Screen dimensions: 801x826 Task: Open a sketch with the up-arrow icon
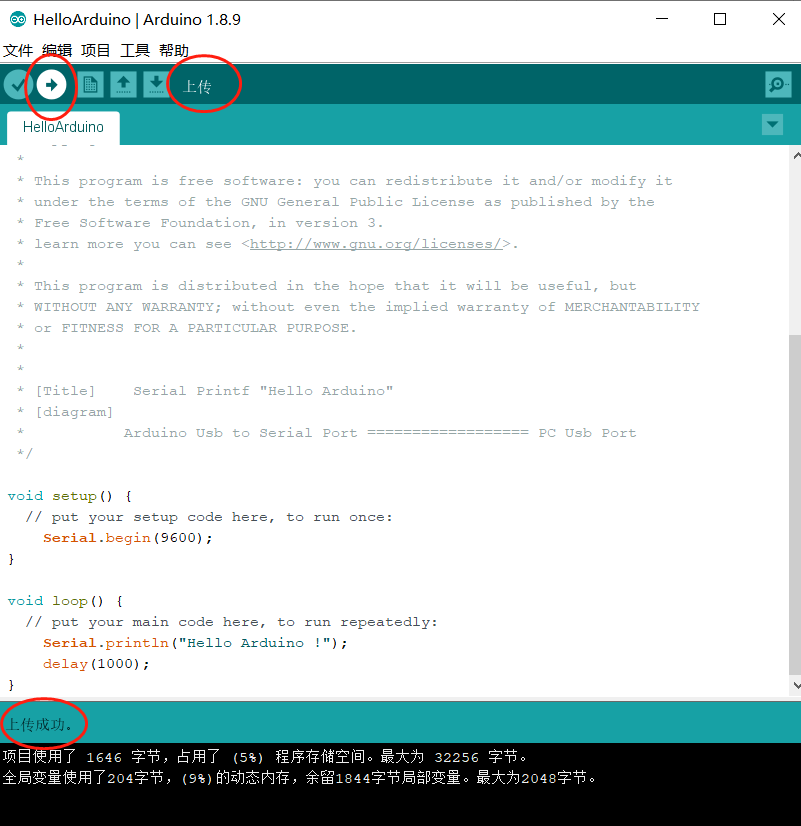point(123,84)
